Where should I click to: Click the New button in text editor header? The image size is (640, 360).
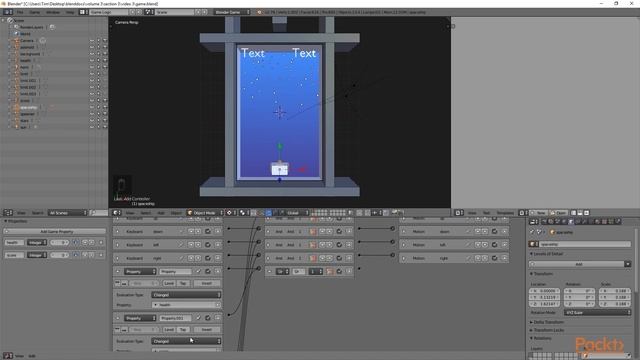[539, 213]
